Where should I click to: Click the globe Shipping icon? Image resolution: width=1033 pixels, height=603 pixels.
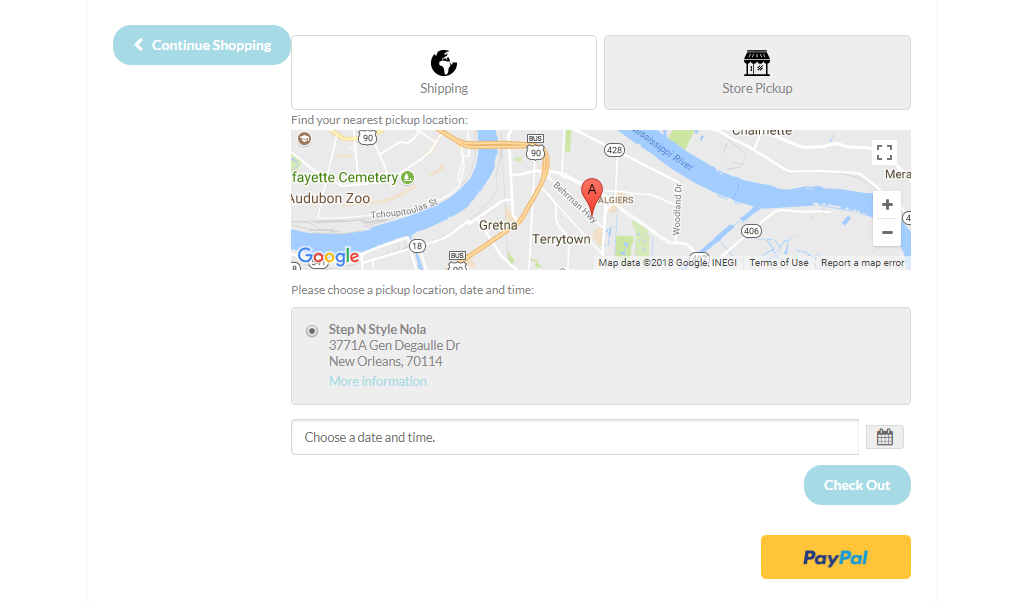pos(444,63)
